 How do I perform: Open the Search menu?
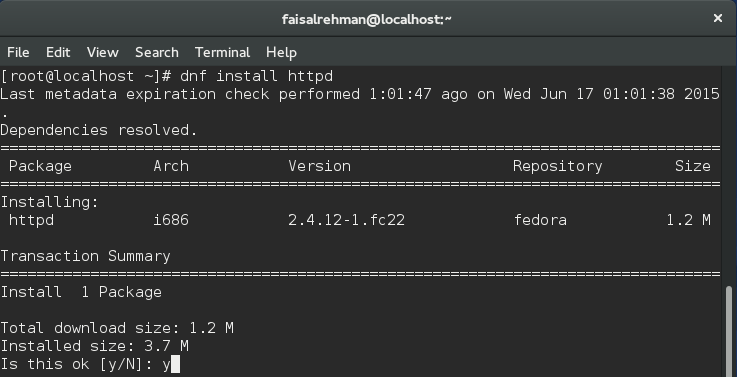157,52
